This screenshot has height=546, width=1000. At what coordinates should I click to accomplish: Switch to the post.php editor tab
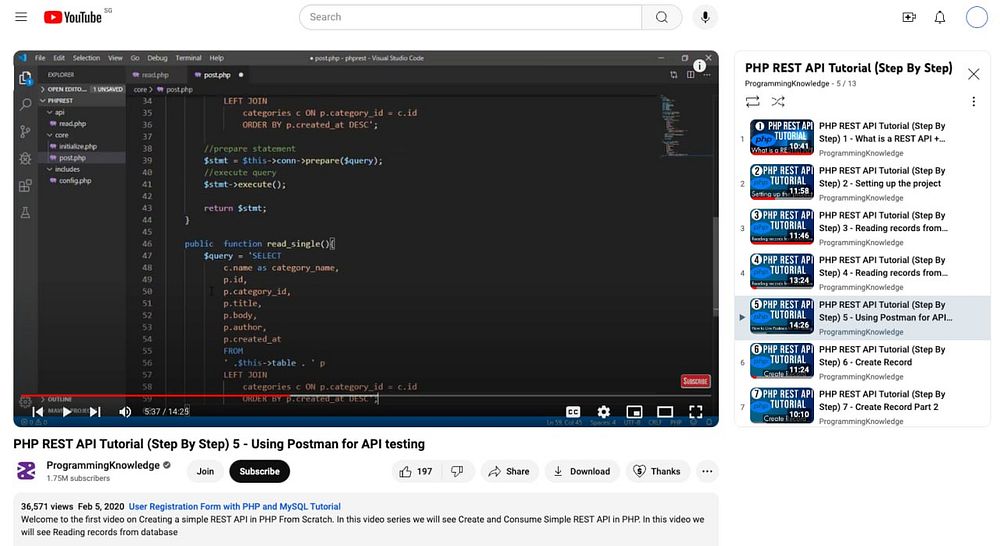(x=217, y=75)
